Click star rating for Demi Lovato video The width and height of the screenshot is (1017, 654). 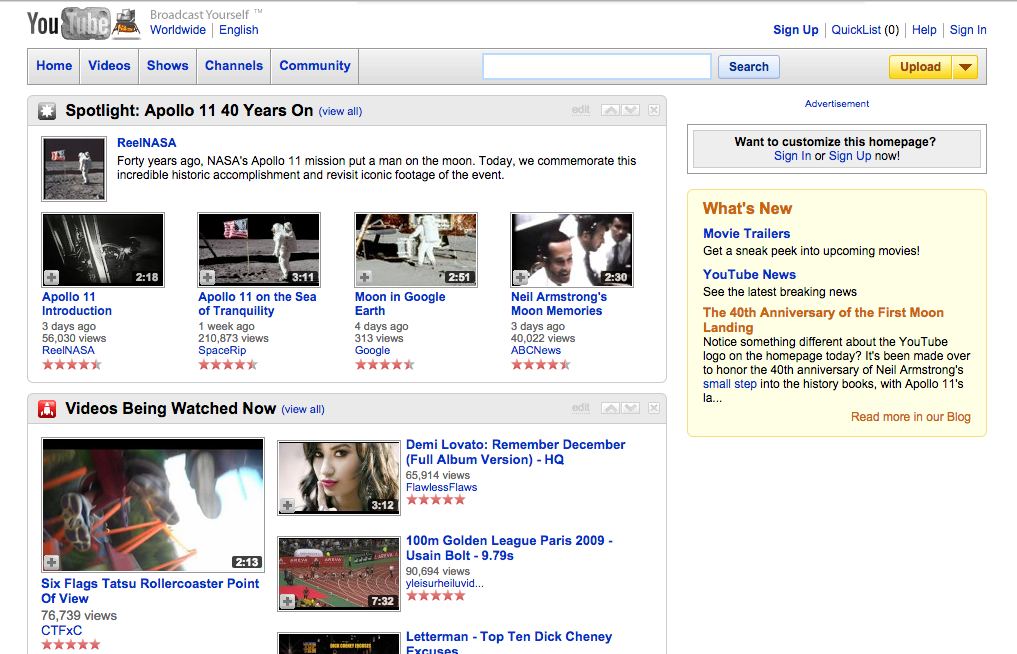pyautogui.click(x=436, y=500)
